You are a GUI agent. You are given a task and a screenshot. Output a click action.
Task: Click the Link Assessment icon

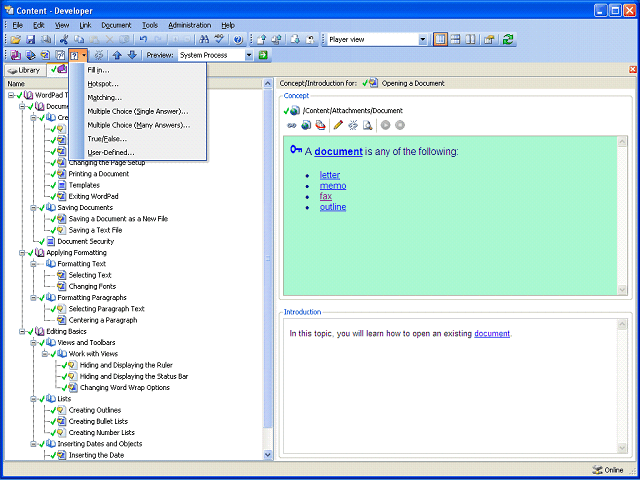coord(60,55)
